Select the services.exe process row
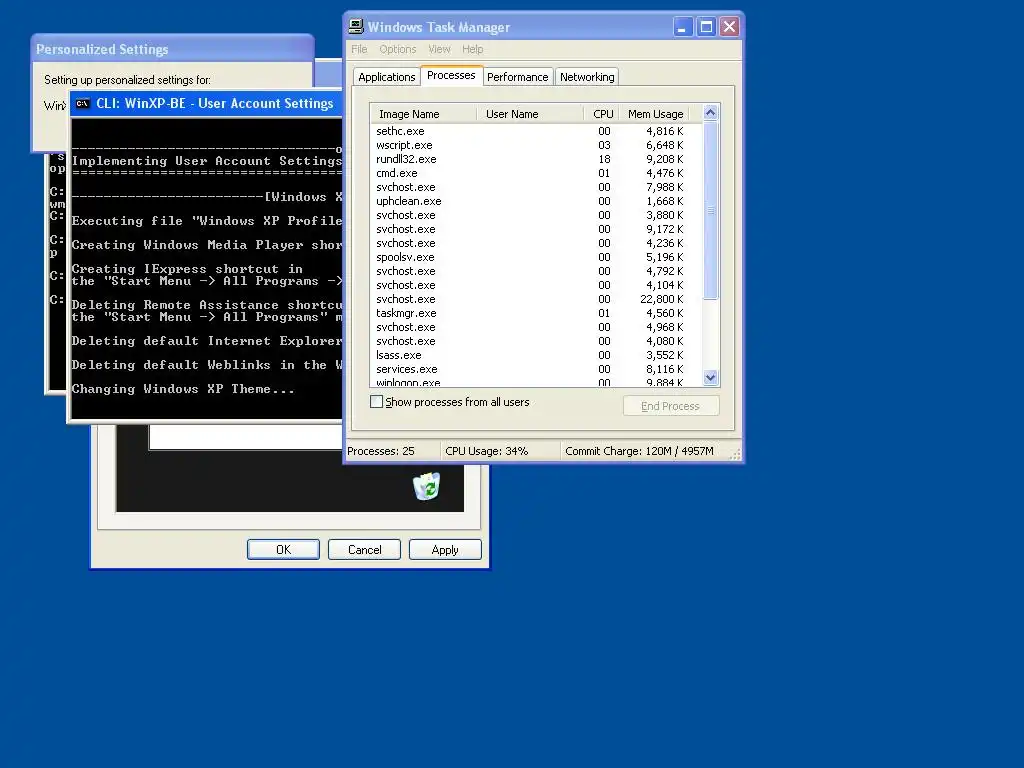The height and width of the screenshot is (768, 1024). click(536, 369)
